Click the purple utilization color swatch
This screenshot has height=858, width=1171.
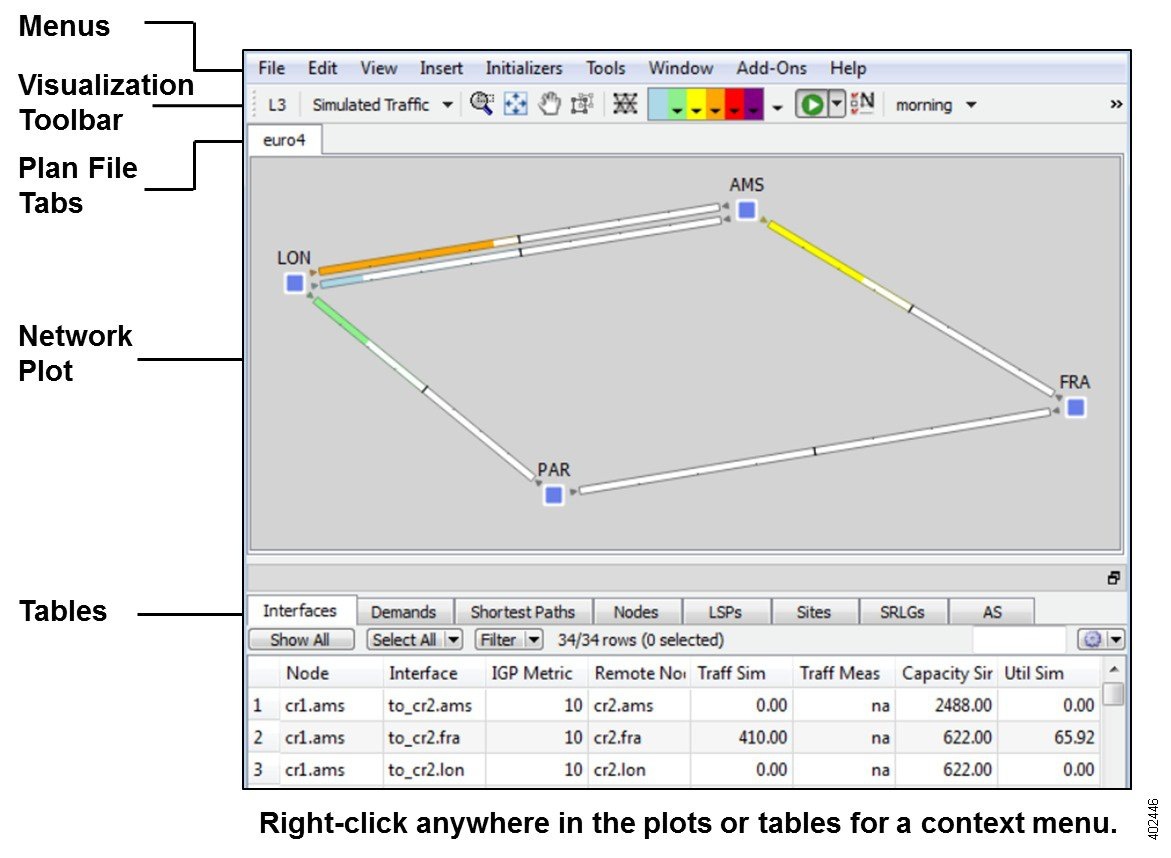(754, 104)
